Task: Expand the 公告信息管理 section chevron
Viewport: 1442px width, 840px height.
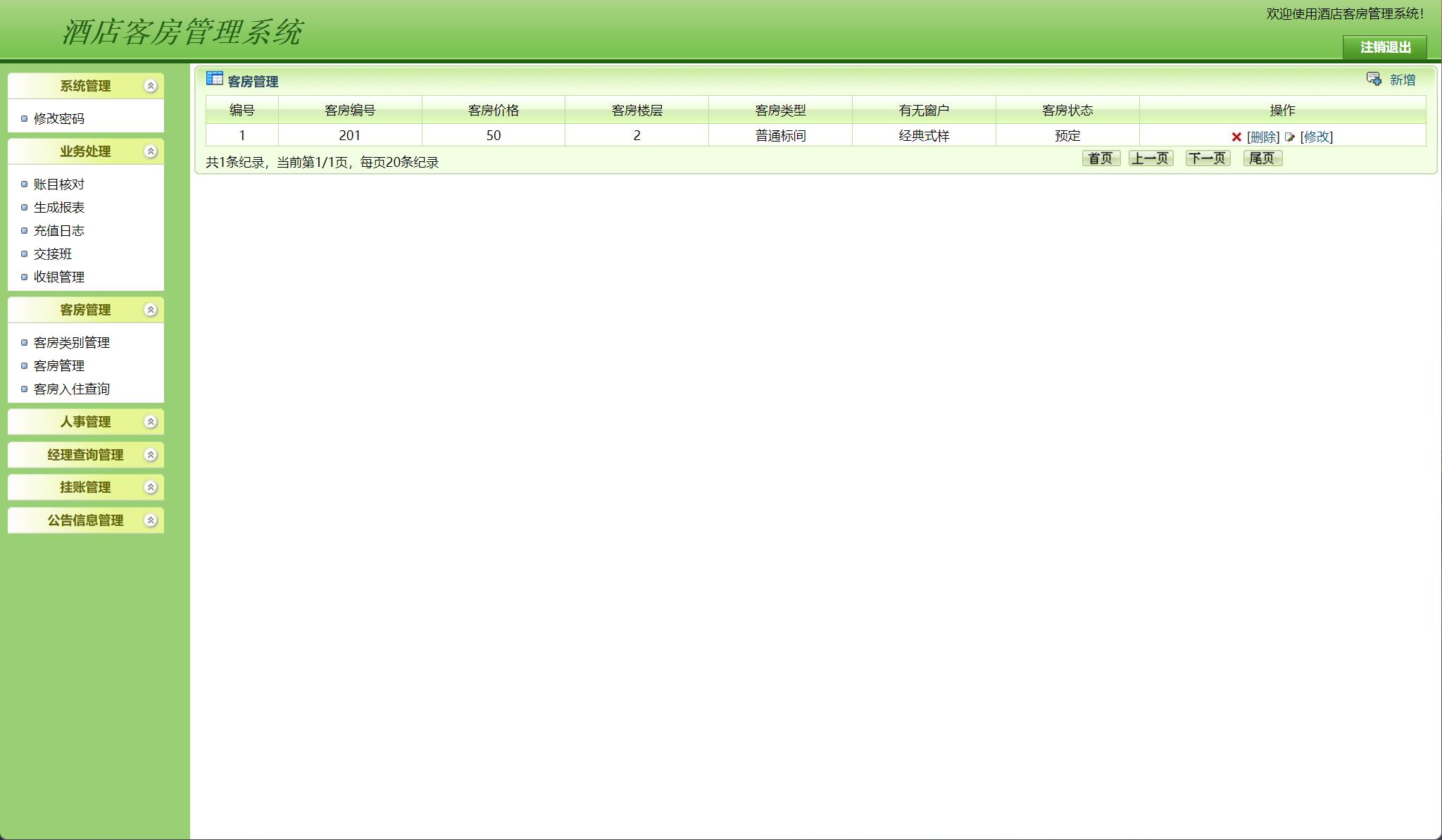Action: coord(150,520)
